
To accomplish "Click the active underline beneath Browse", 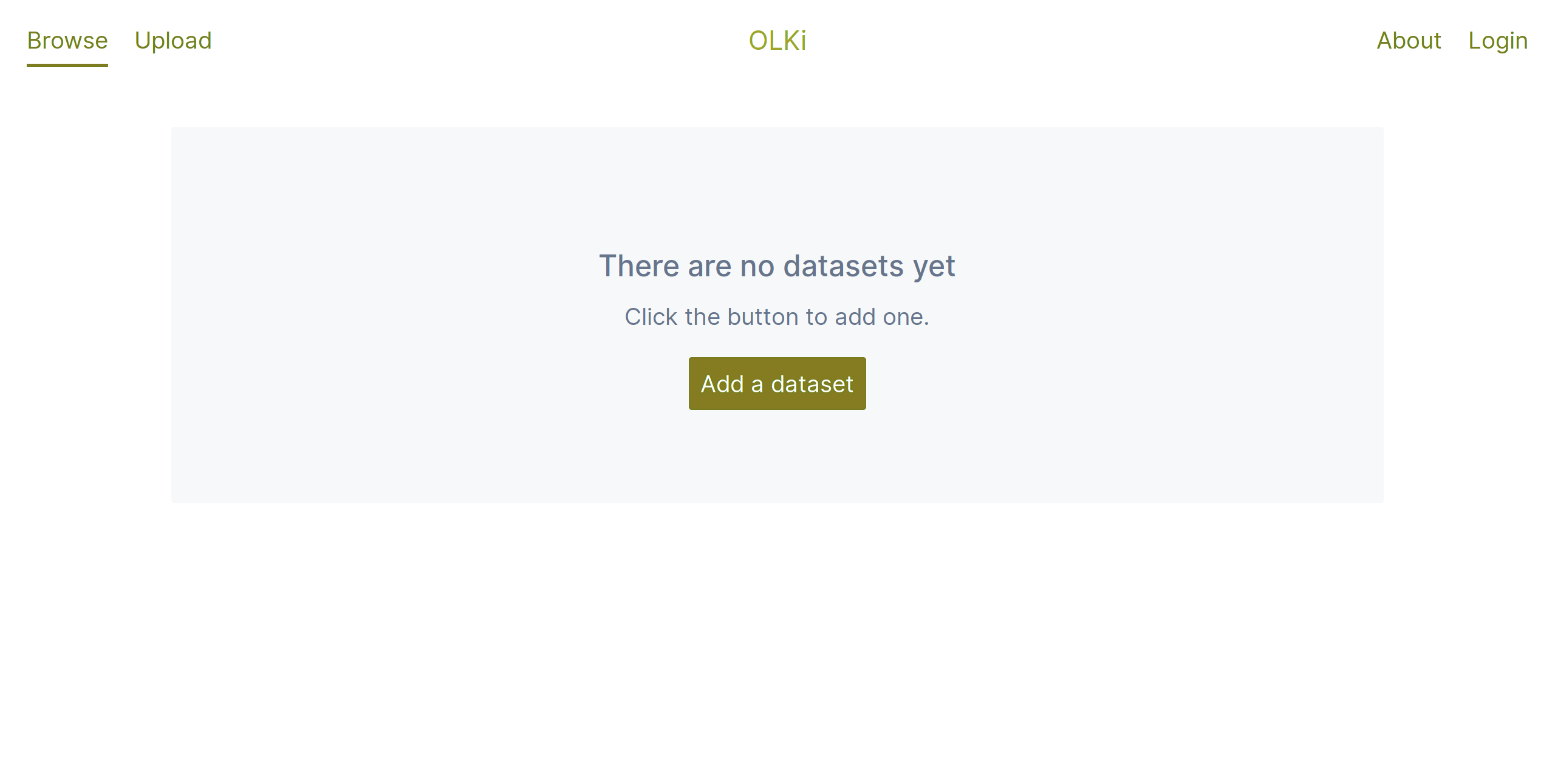I will click(67, 64).
